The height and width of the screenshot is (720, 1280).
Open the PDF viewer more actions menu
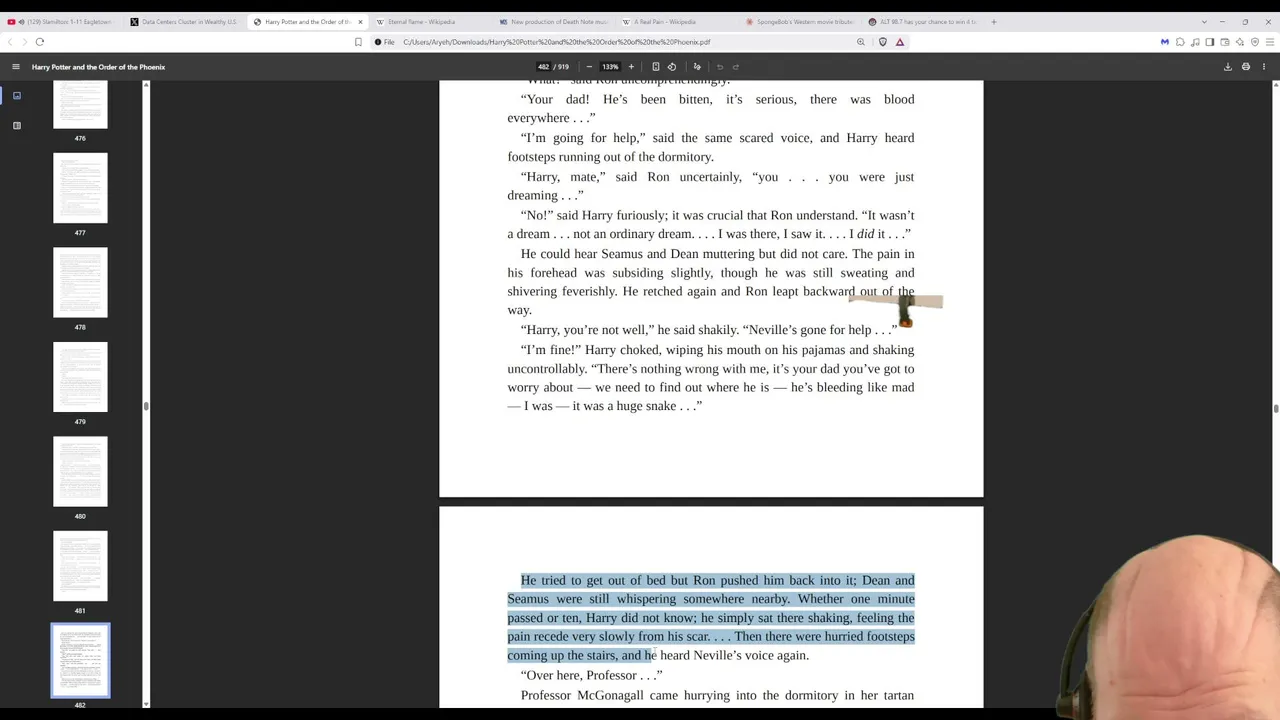[1264, 67]
